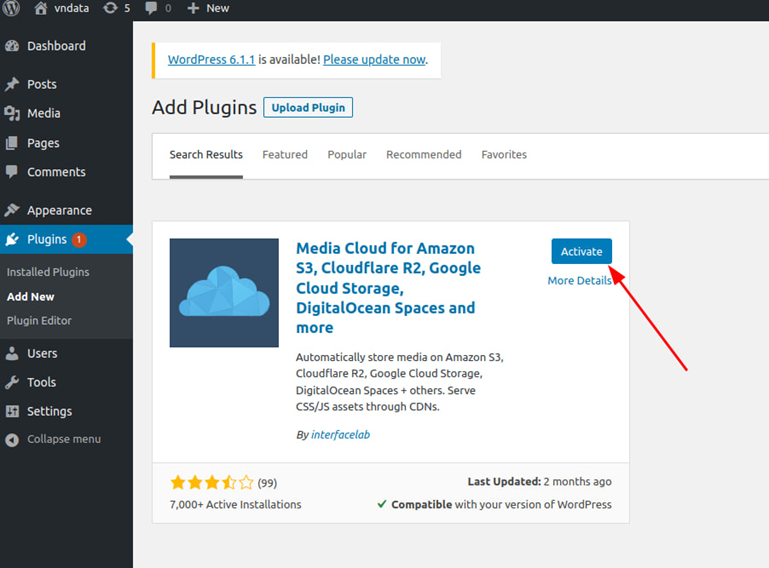Open Installed Plugins submenu item
The height and width of the screenshot is (568, 769).
click(48, 272)
